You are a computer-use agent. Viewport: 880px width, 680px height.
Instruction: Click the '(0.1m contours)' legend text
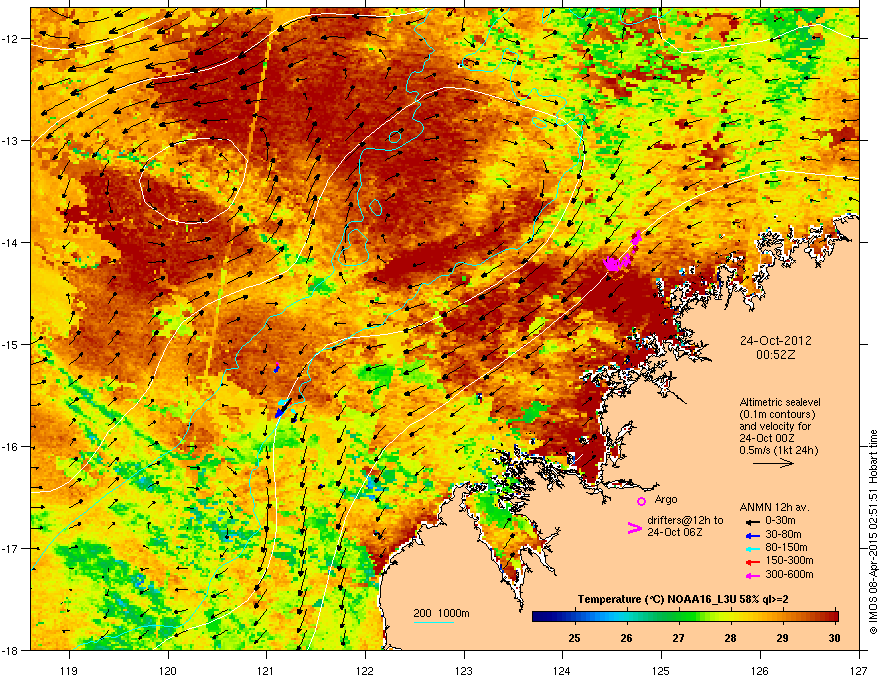[x=777, y=414]
